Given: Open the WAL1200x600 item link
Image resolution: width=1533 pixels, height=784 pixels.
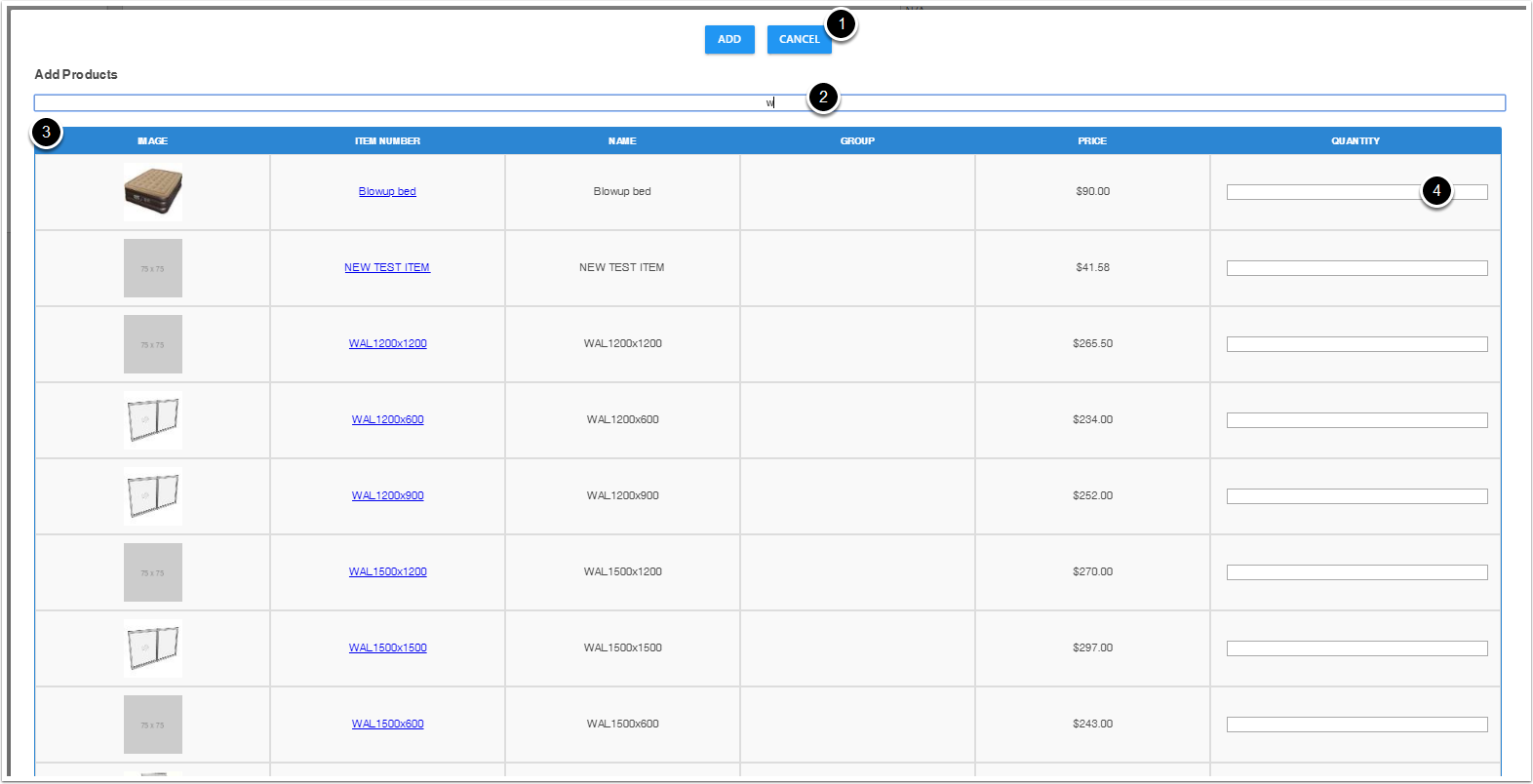Looking at the screenshot, I should tap(387, 419).
